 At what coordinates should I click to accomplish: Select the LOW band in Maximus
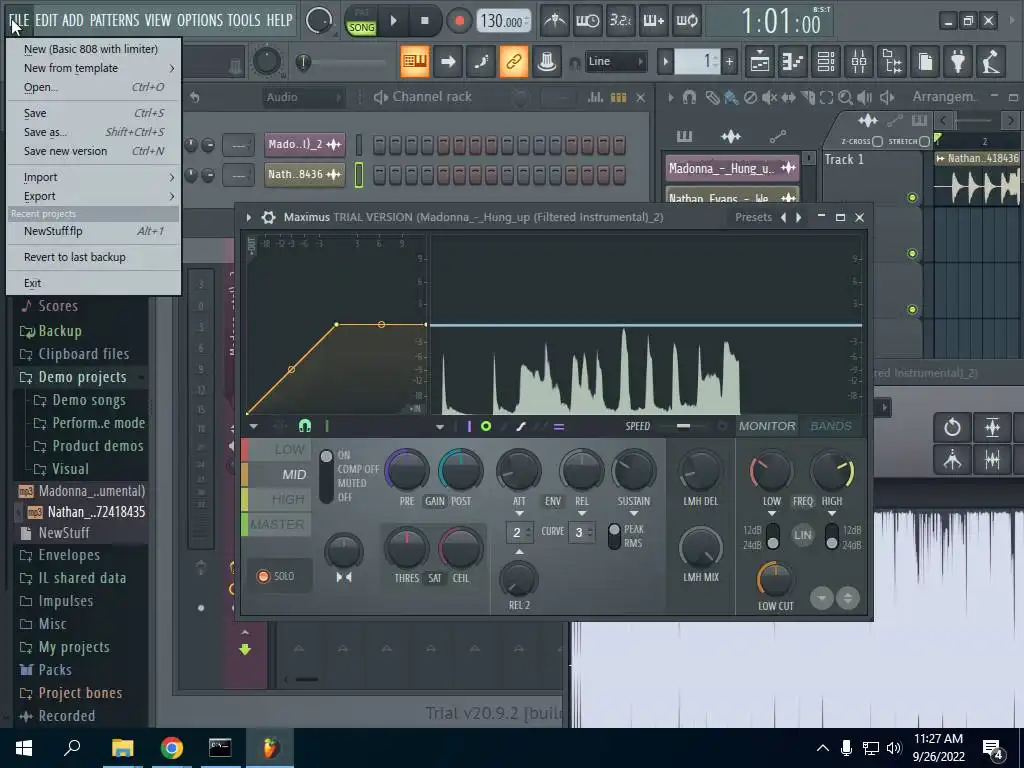point(277,449)
